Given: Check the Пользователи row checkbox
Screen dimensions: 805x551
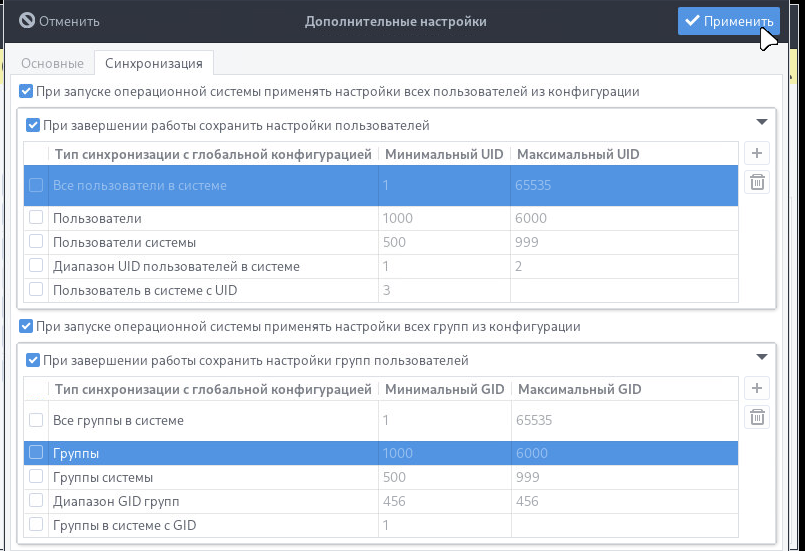Looking at the screenshot, I should tap(36, 217).
